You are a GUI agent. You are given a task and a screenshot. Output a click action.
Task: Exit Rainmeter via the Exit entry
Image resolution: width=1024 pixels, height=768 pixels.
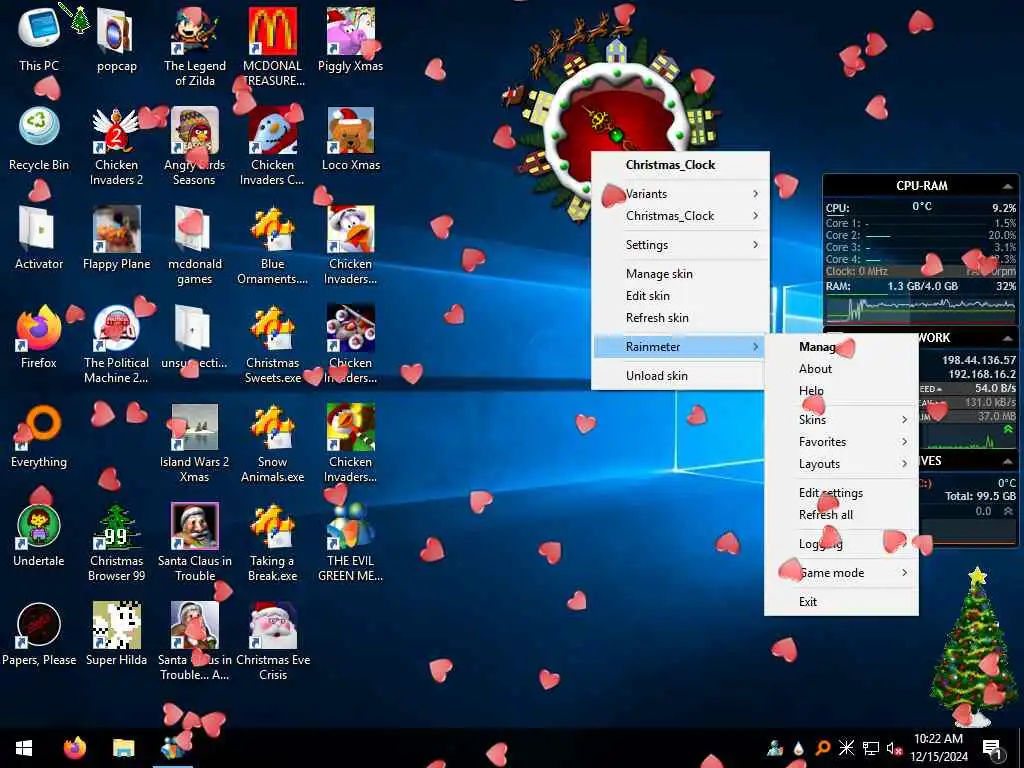click(x=841, y=601)
